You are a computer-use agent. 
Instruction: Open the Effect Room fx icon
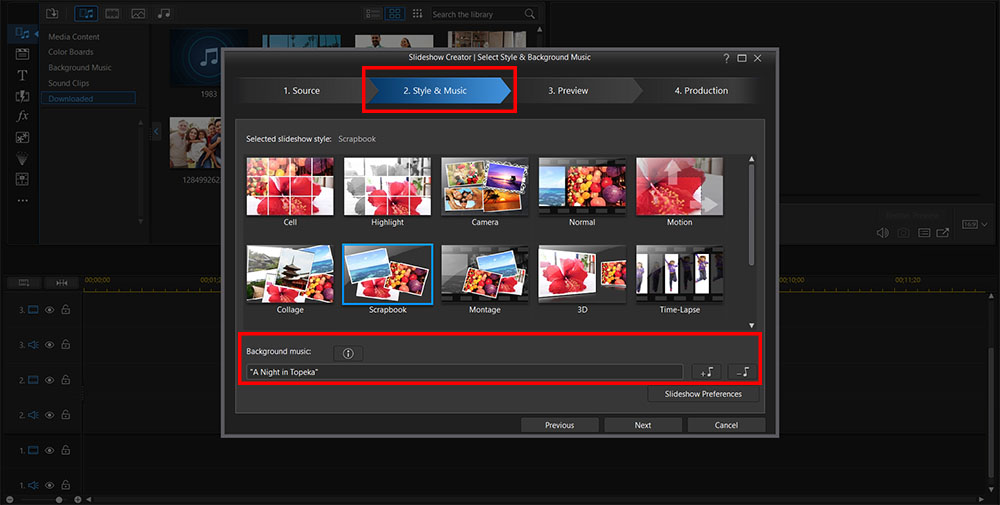(22, 116)
